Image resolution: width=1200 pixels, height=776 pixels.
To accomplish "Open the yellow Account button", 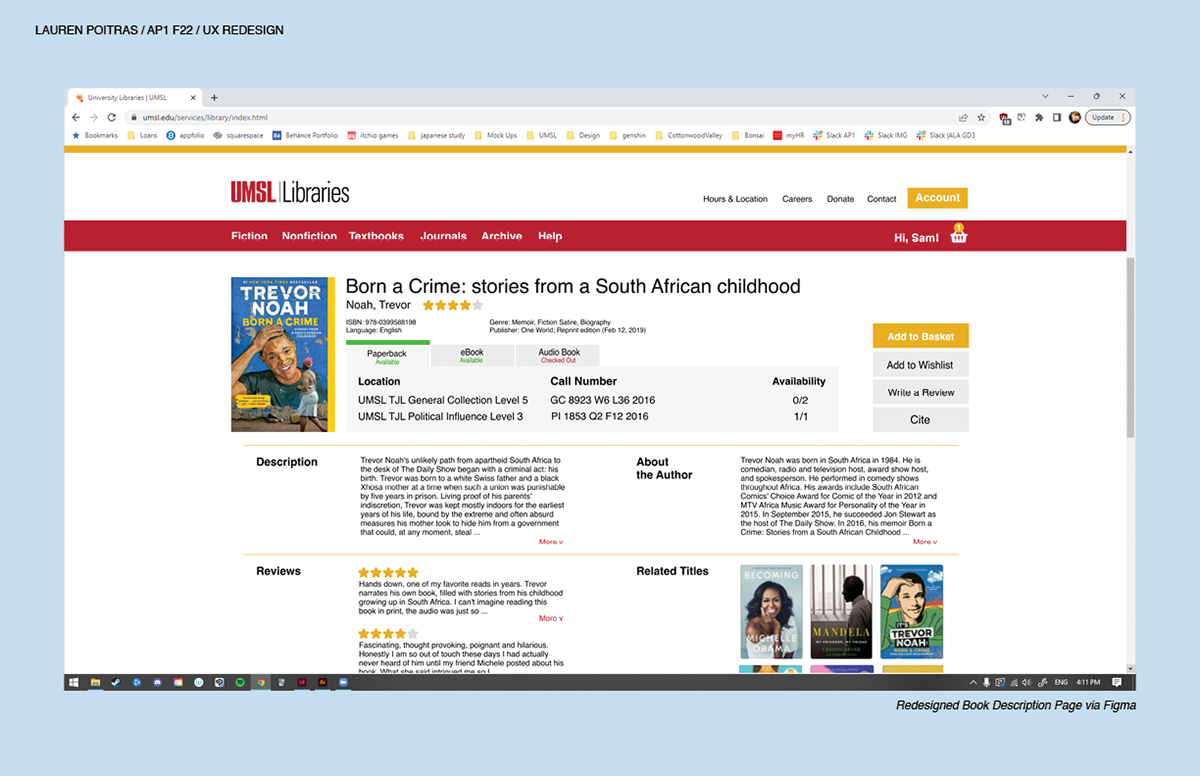I will (x=937, y=198).
